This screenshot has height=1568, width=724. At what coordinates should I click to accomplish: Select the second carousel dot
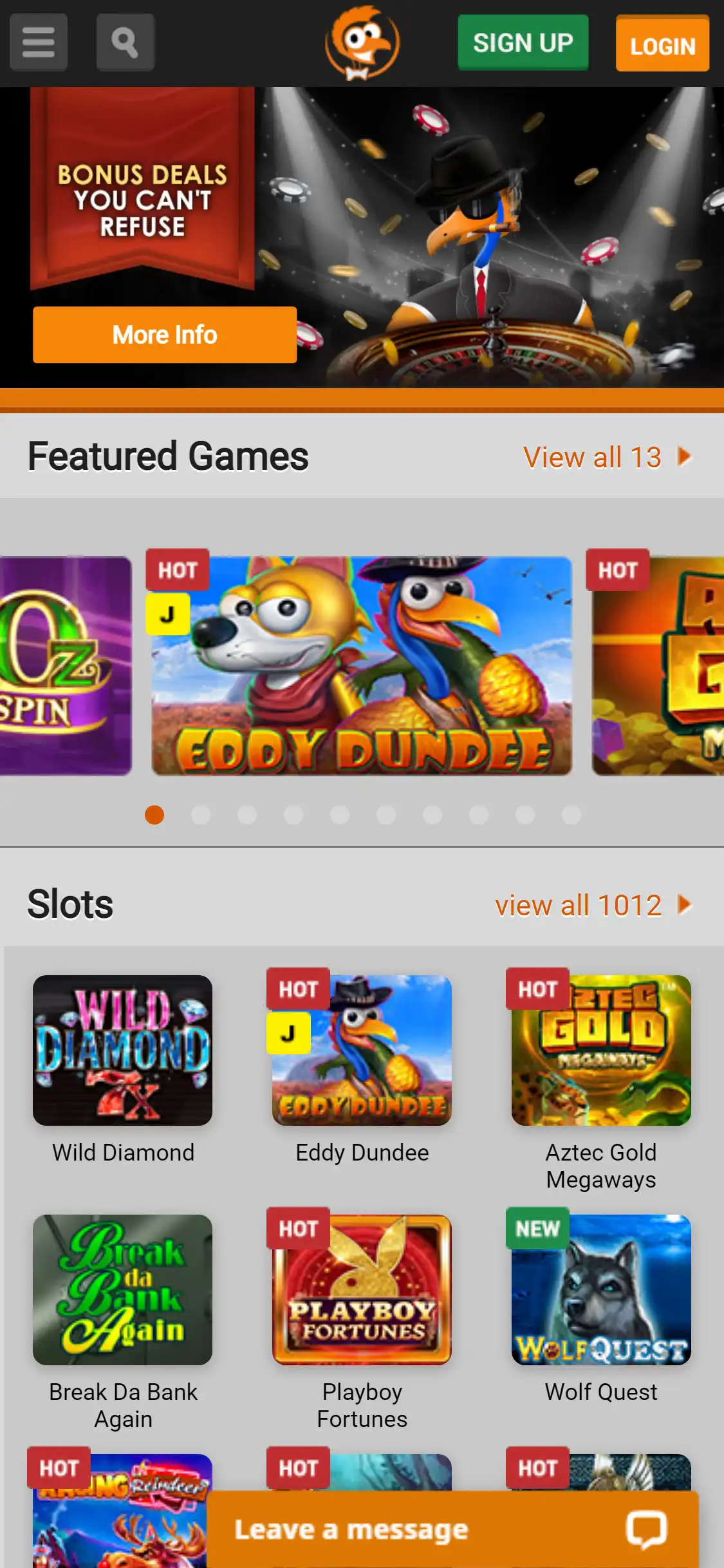[201, 815]
